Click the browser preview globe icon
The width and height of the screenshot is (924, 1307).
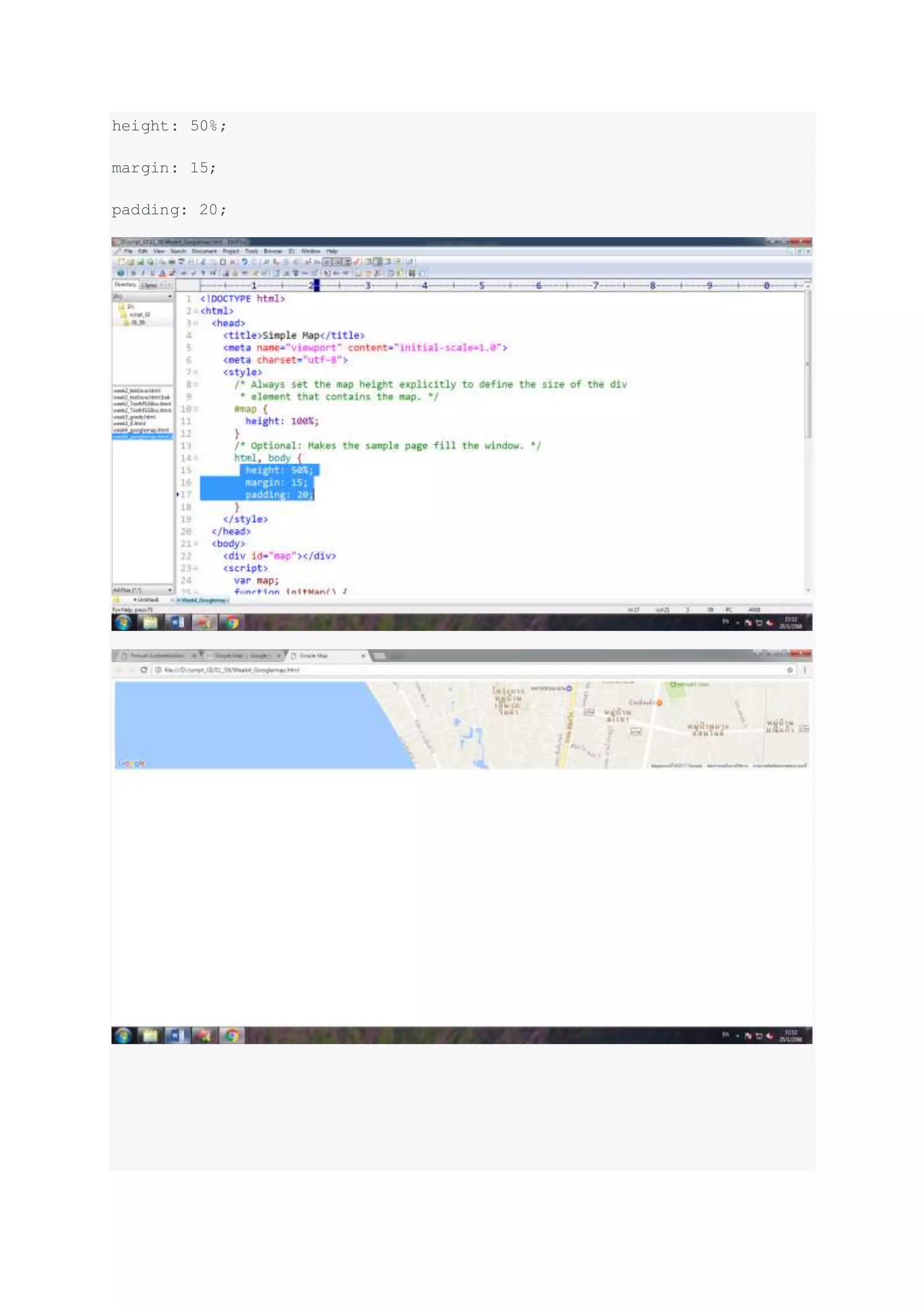[120, 273]
